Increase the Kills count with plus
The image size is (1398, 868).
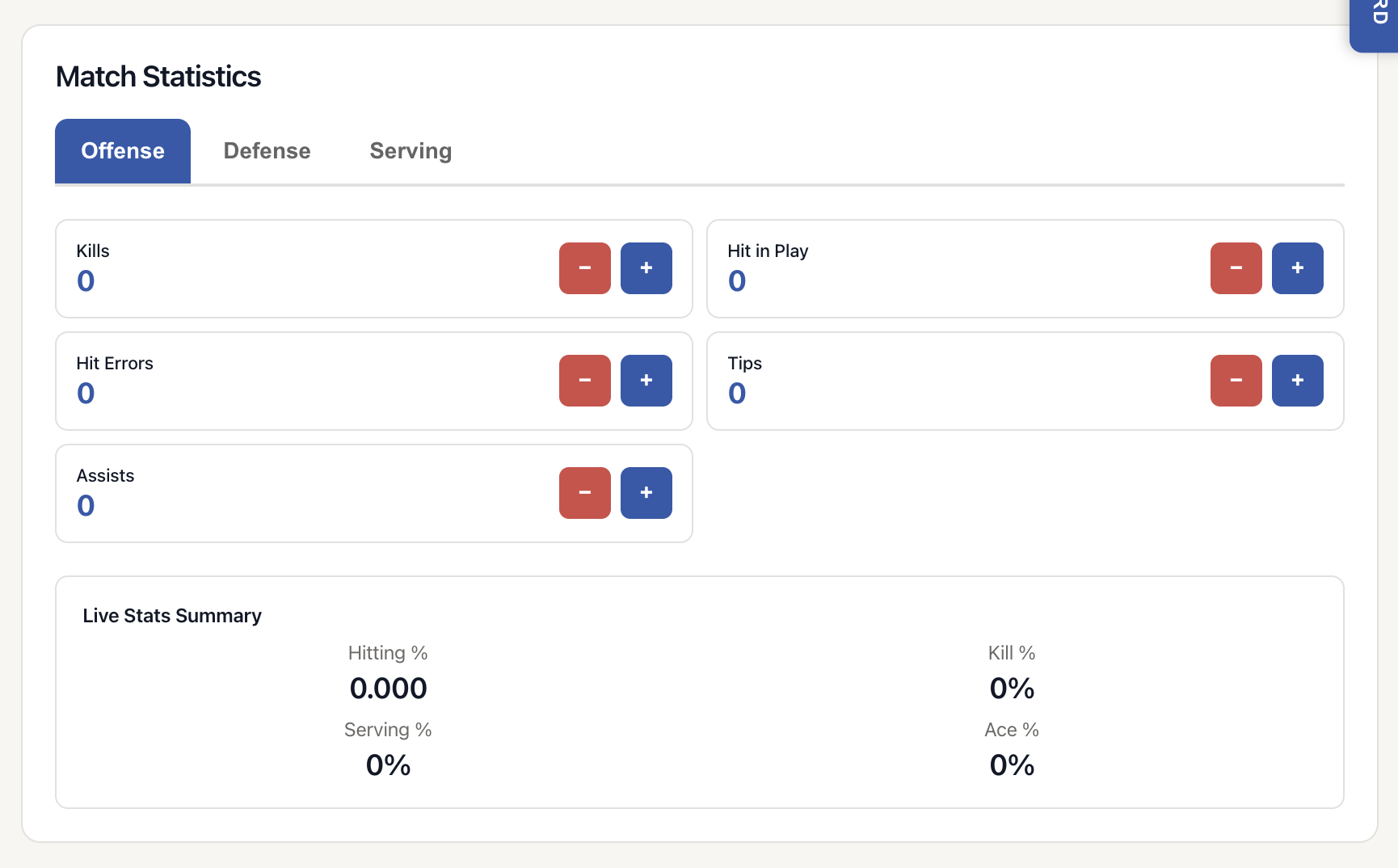tap(646, 268)
